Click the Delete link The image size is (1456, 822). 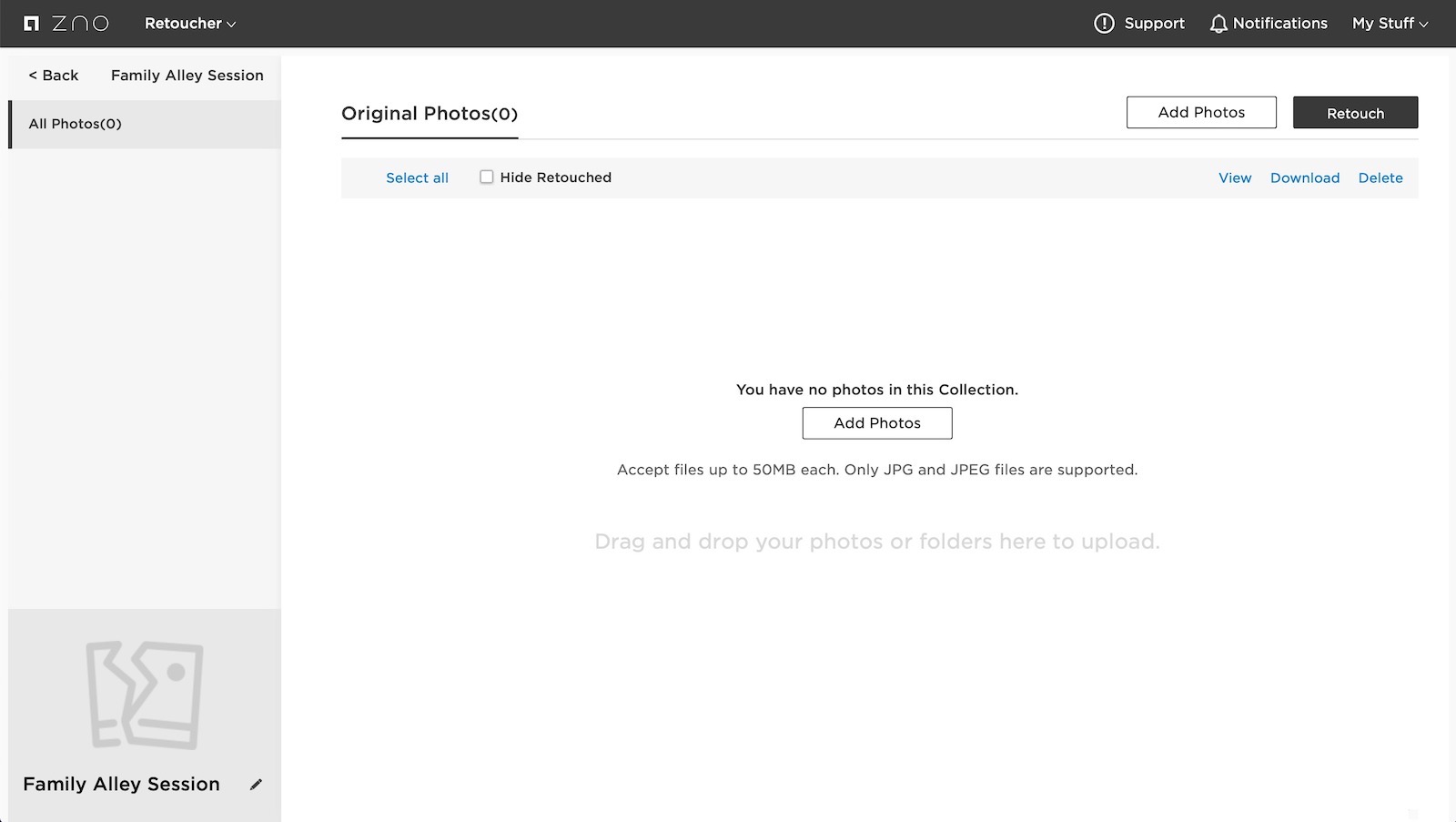point(1380,178)
